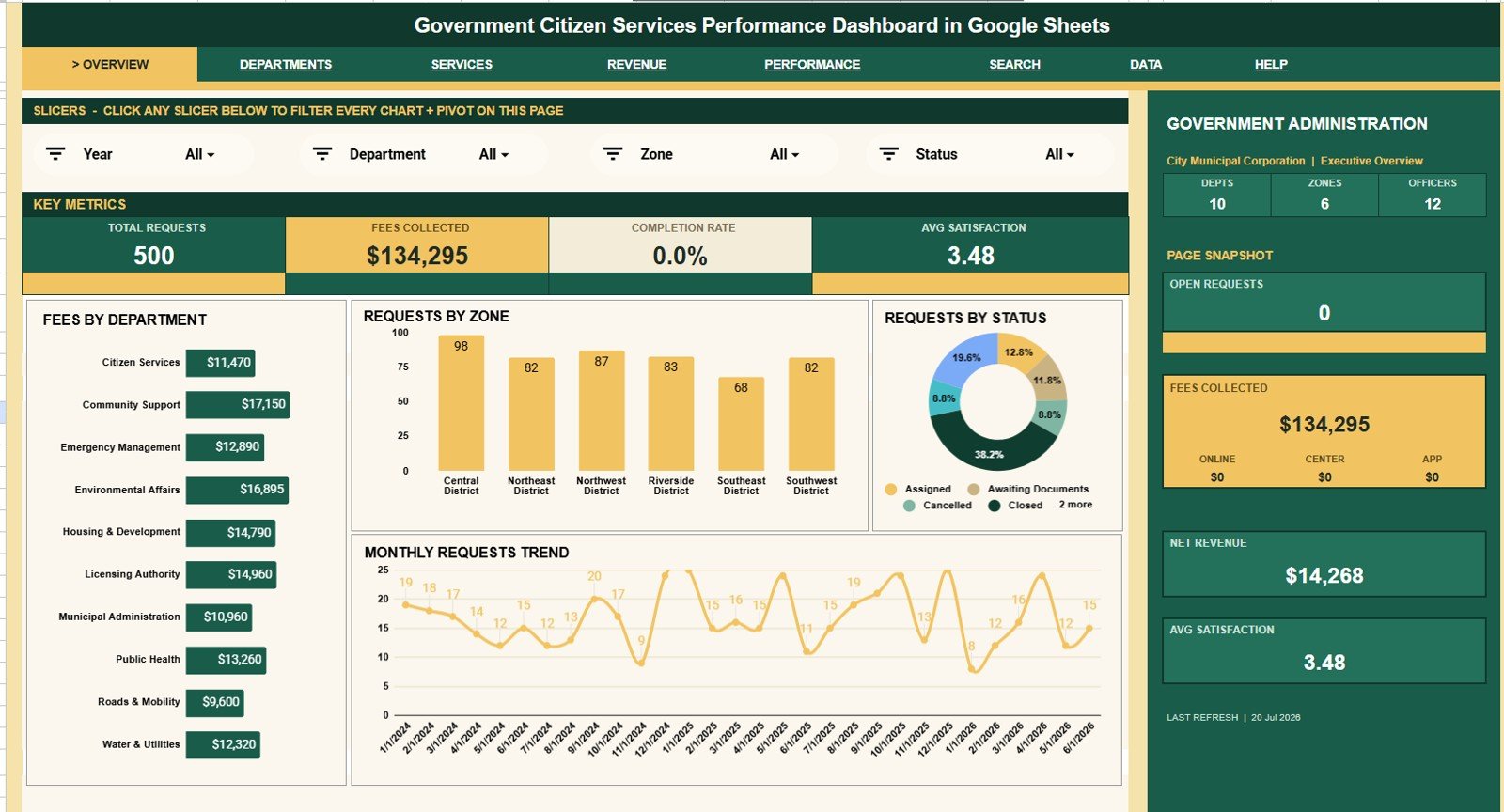Click the Department slicer filter icon
Image resolution: width=1504 pixels, height=812 pixels.
(322, 154)
